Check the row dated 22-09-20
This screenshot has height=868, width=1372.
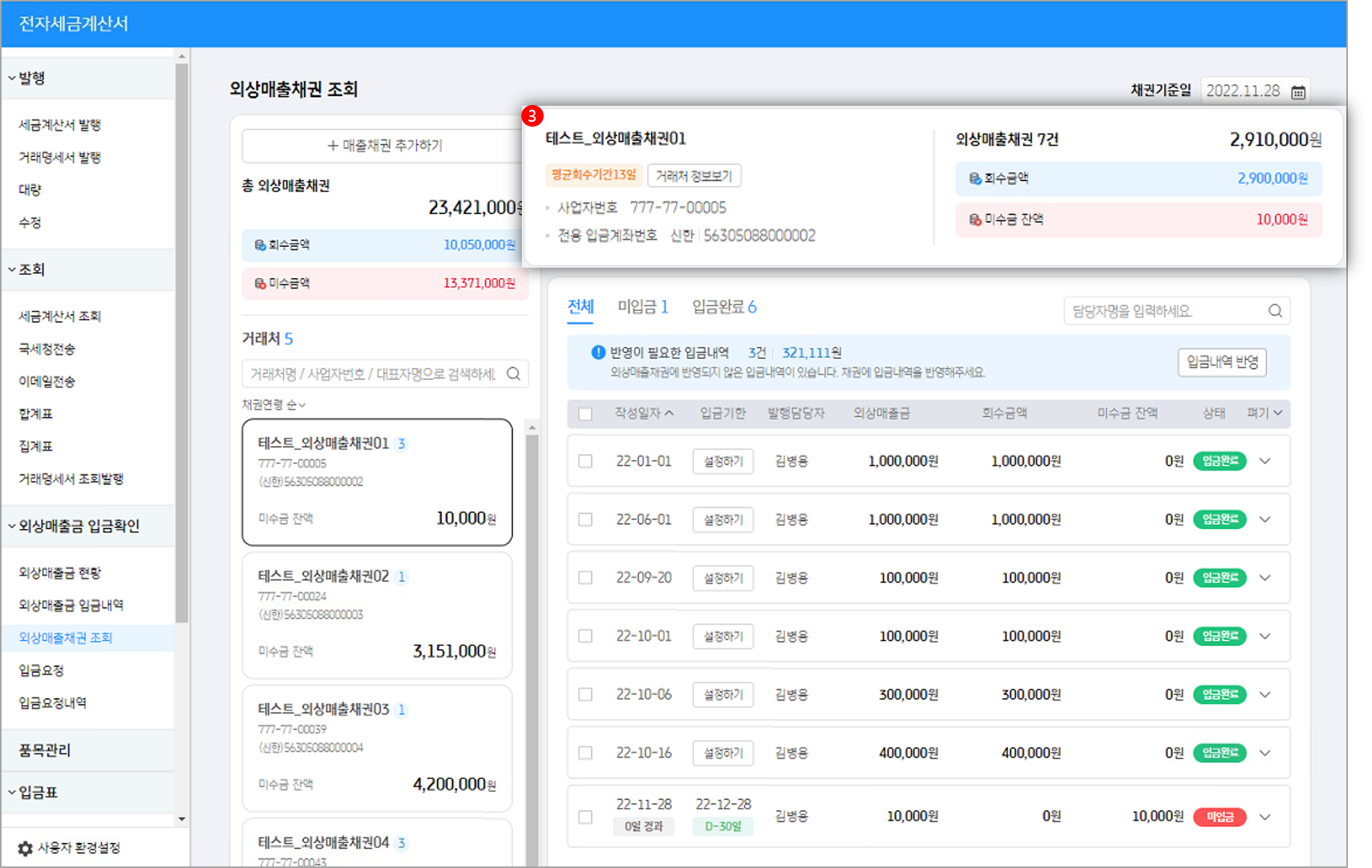click(585, 578)
